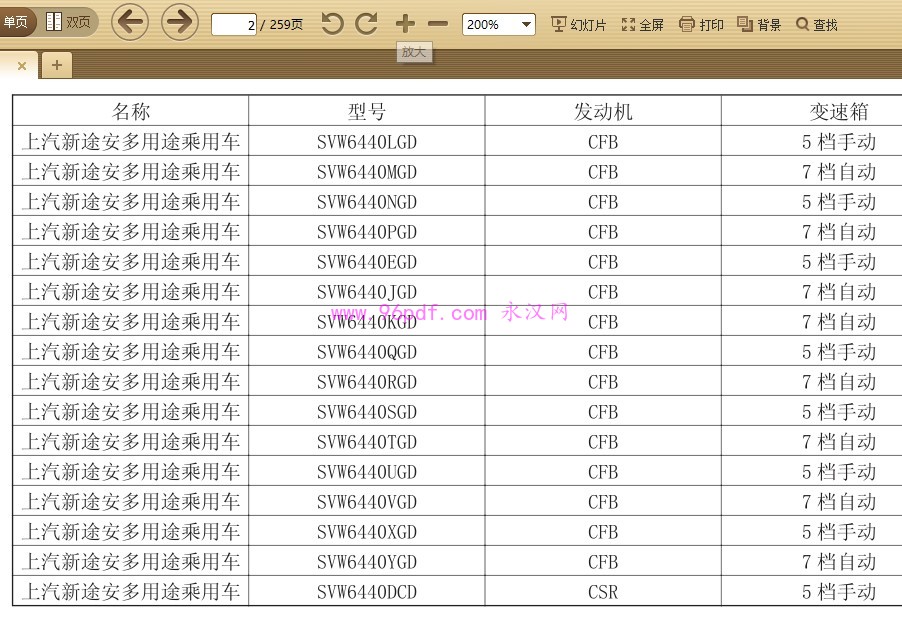Open the find tool (查找)
The width and height of the screenshot is (902, 619).
click(x=817, y=24)
